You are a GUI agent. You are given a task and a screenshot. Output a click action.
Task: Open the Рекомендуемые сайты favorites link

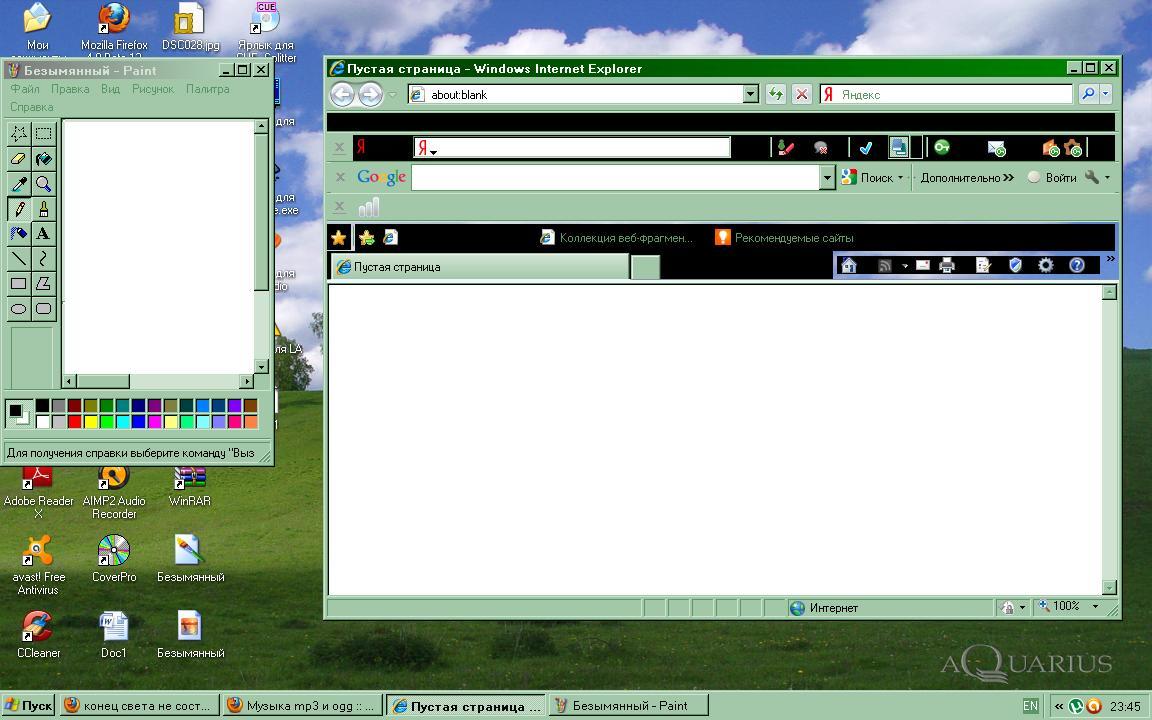tap(784, 237)
